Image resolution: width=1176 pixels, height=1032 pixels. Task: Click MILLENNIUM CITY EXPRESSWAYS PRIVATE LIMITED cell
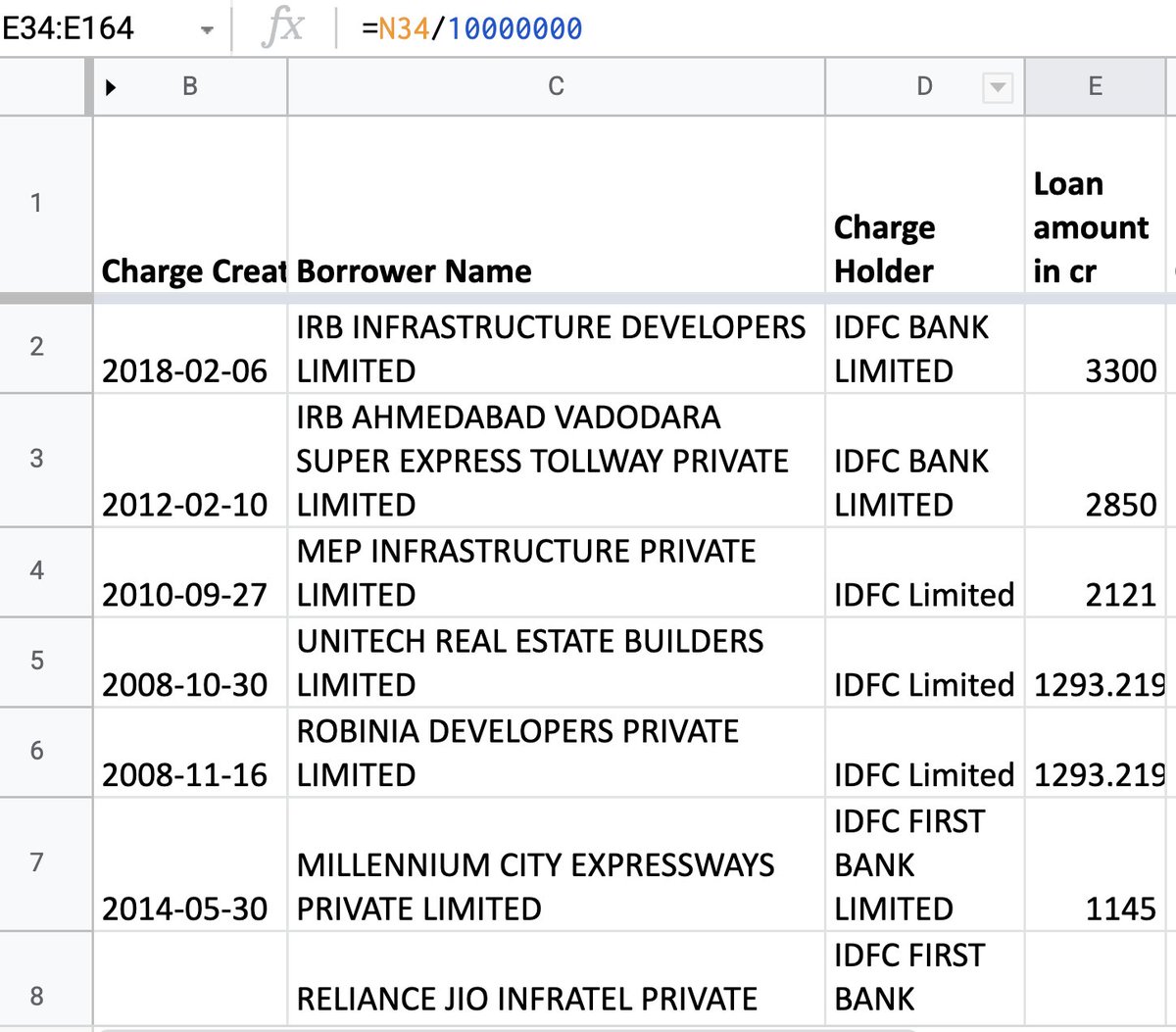(556, 864)
